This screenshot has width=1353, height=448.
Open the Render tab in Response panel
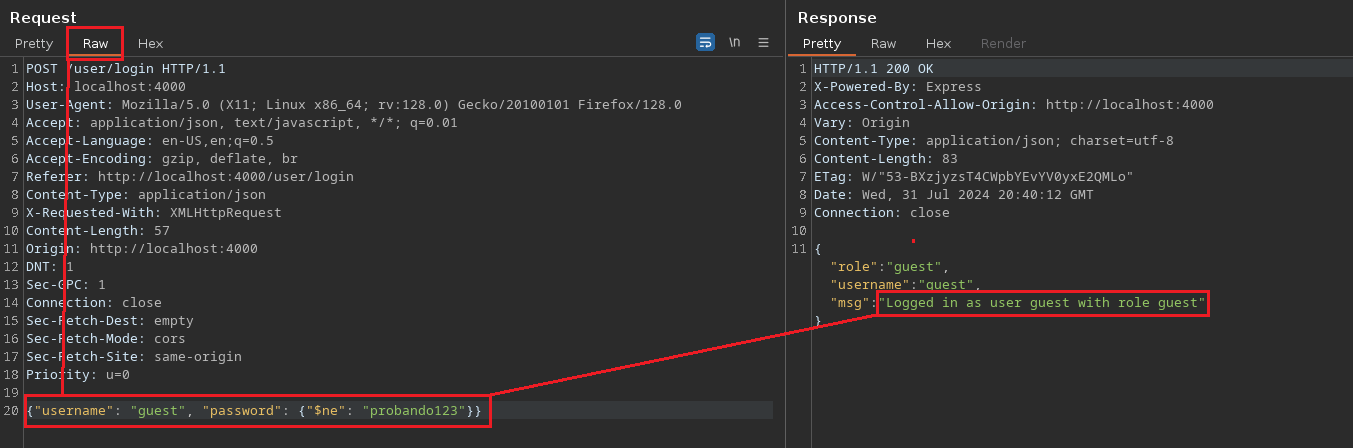point(1003,43)
